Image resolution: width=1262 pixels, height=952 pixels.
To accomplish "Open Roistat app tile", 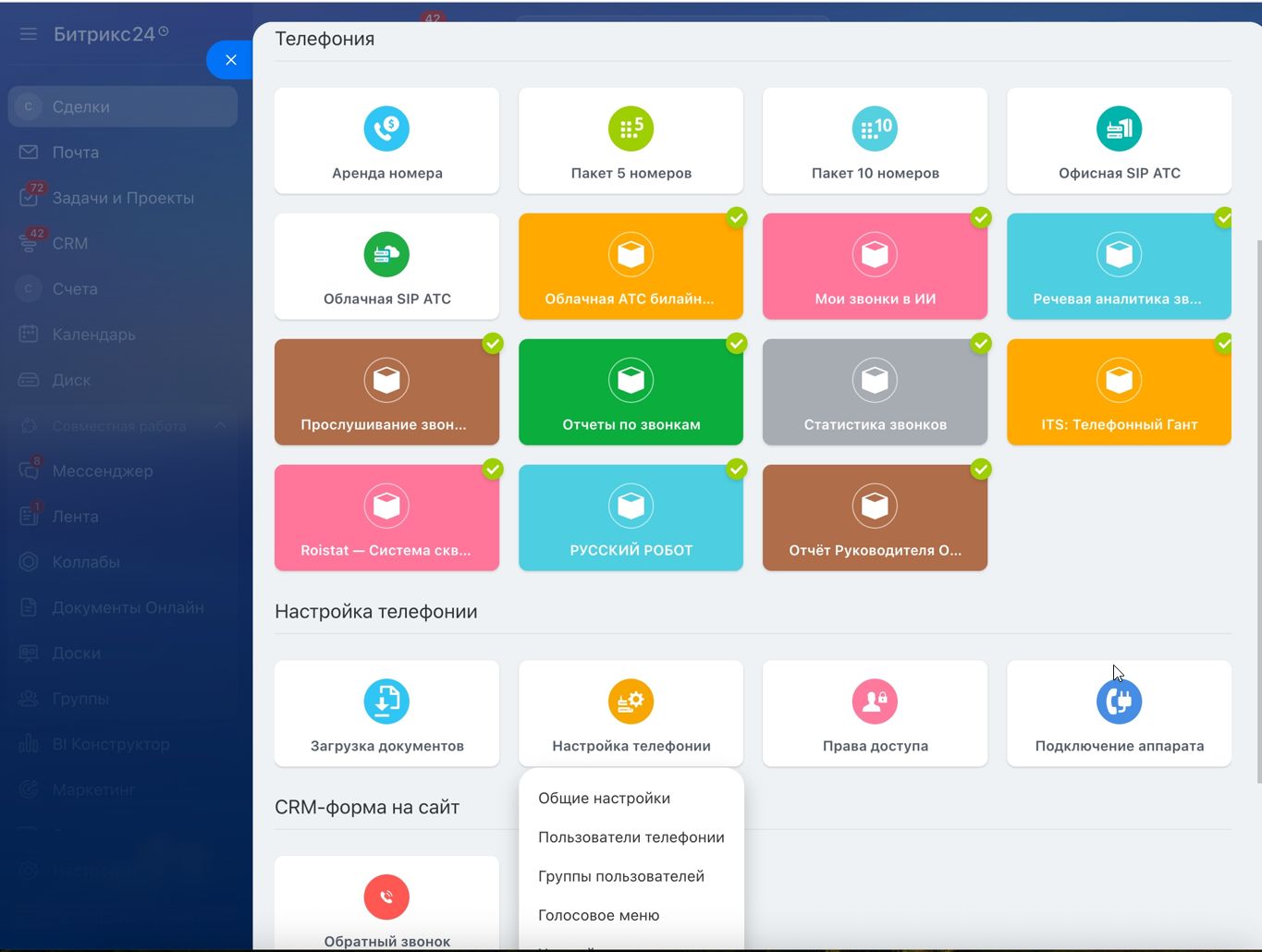I will [386, 518].
